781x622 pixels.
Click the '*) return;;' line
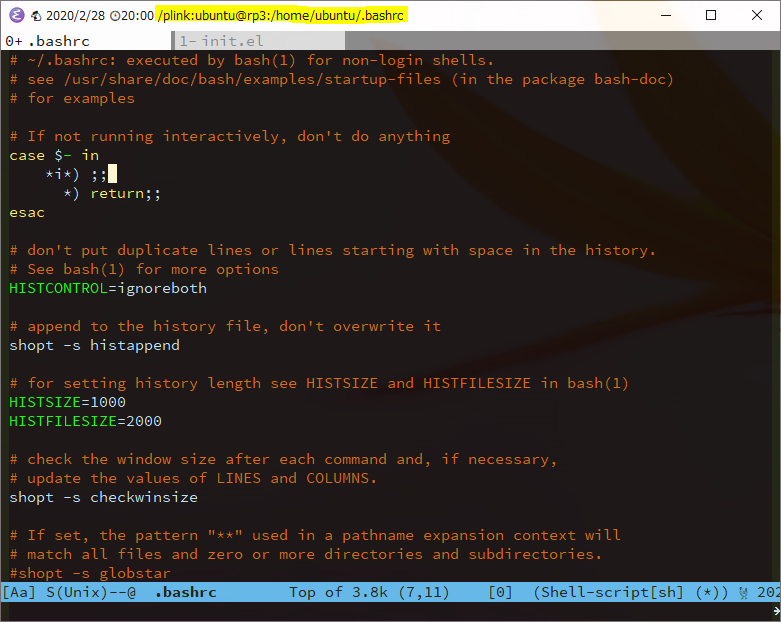[x=113, y=193]
